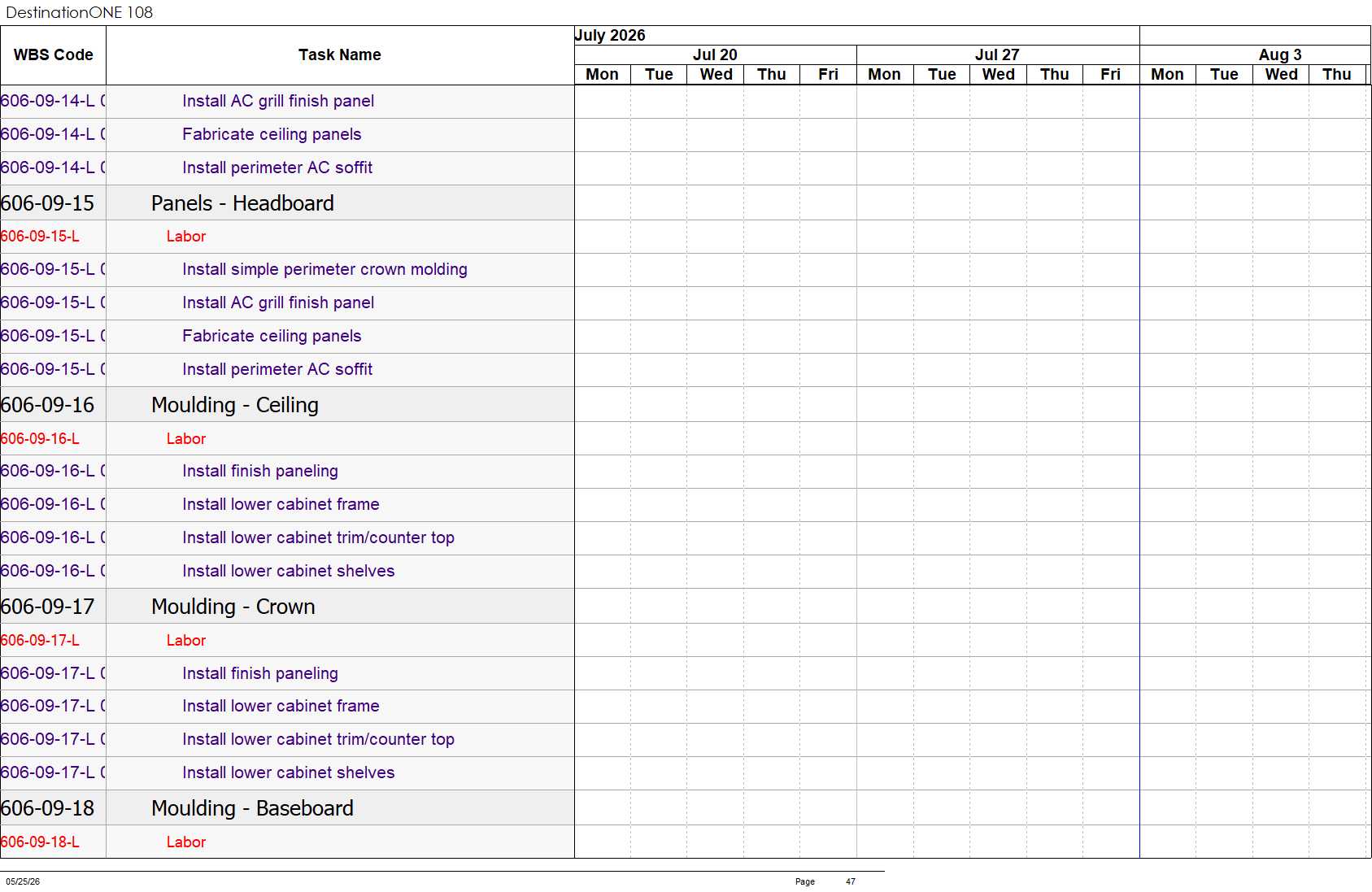Image resolution: width=1372 pixels, height=892 pixels.
Task: Select the Moulding - Crown summary task
Action: [233, 607]
